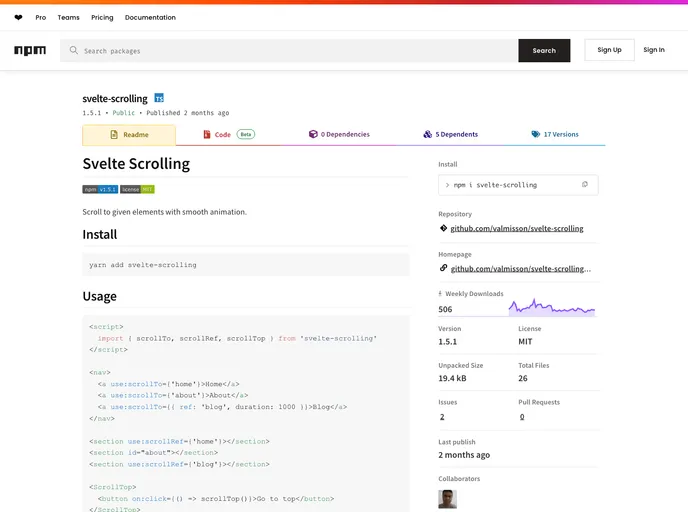Open the 0 Dependencies tab
Viewport: 688px width, 512px height.
point(339,135)
